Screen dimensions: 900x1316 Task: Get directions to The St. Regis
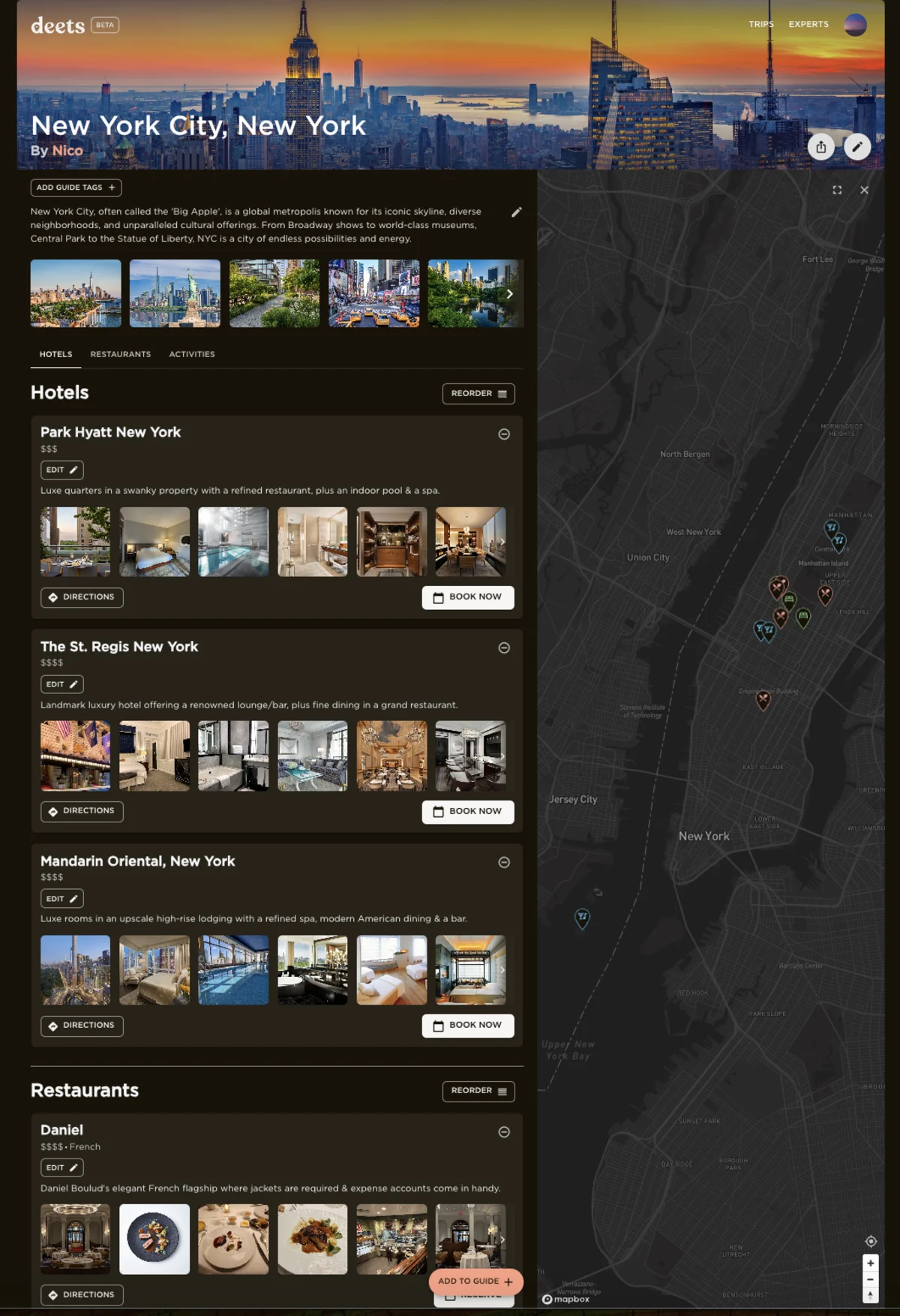coord(82,811)
